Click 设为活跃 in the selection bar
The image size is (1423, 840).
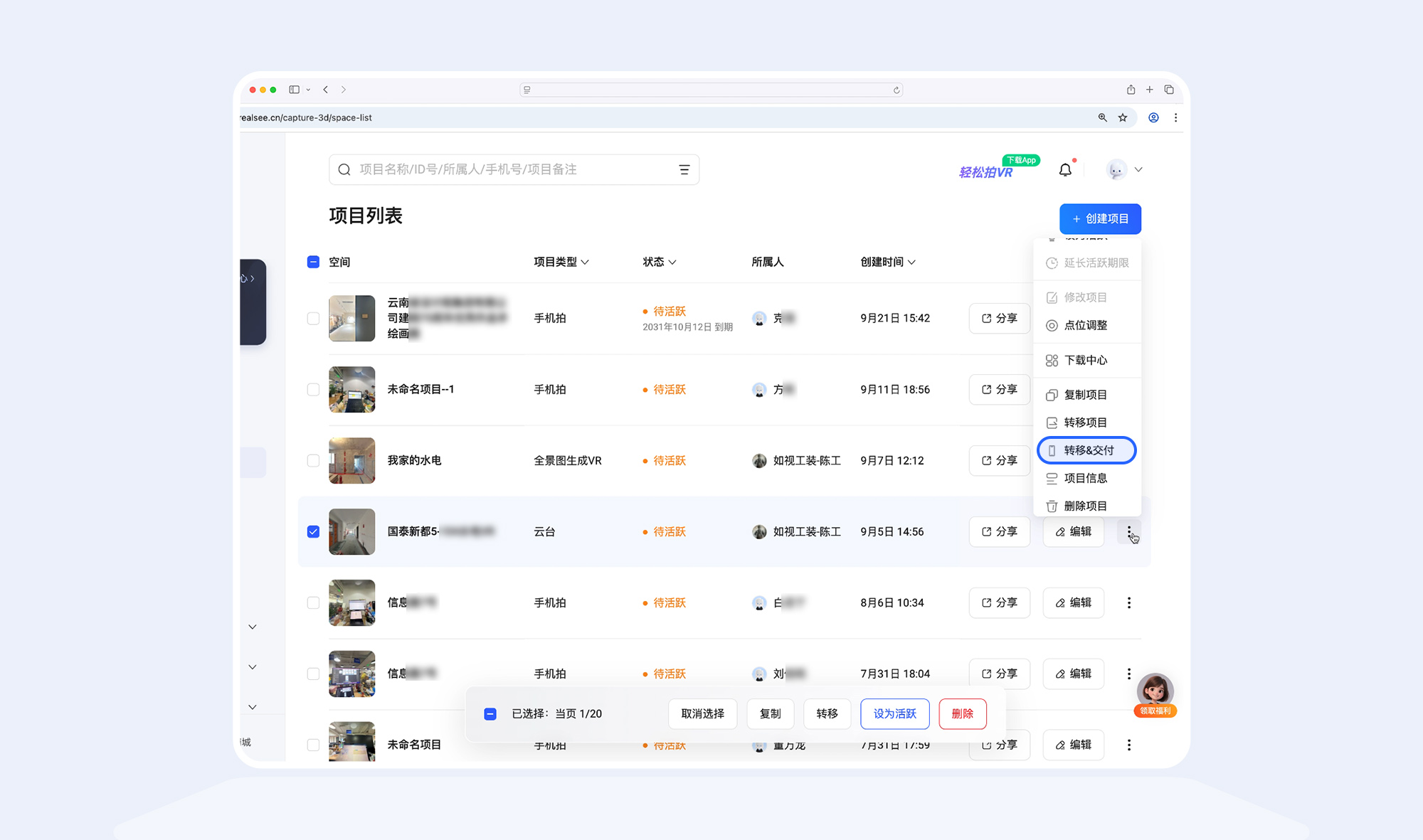coord(895,713)
